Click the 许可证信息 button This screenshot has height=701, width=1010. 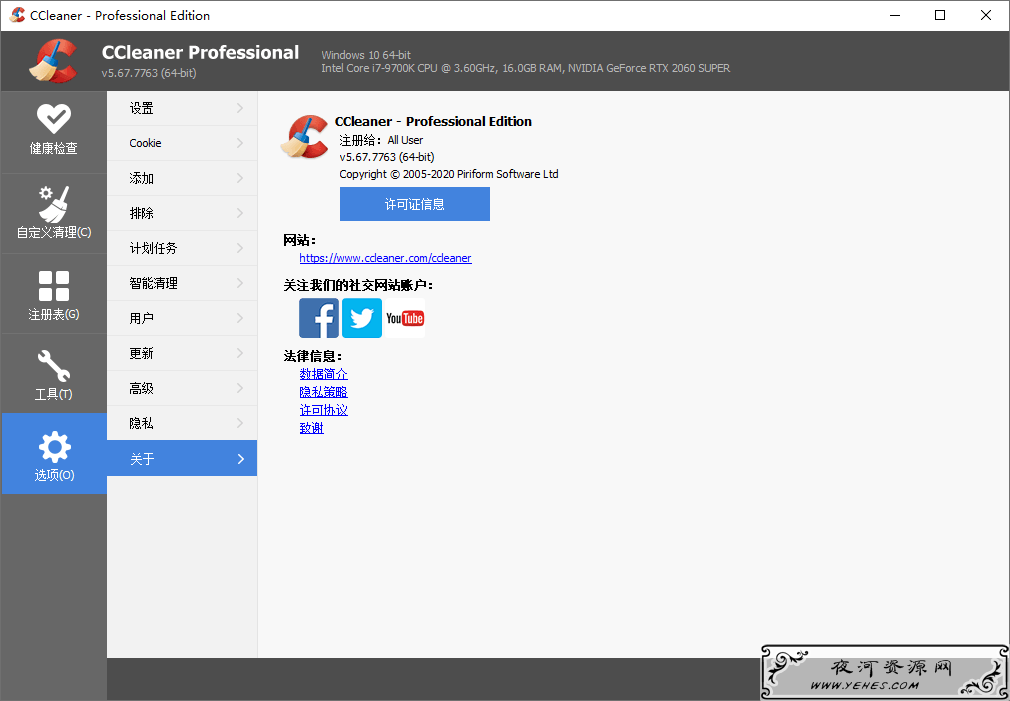[415, 204]
